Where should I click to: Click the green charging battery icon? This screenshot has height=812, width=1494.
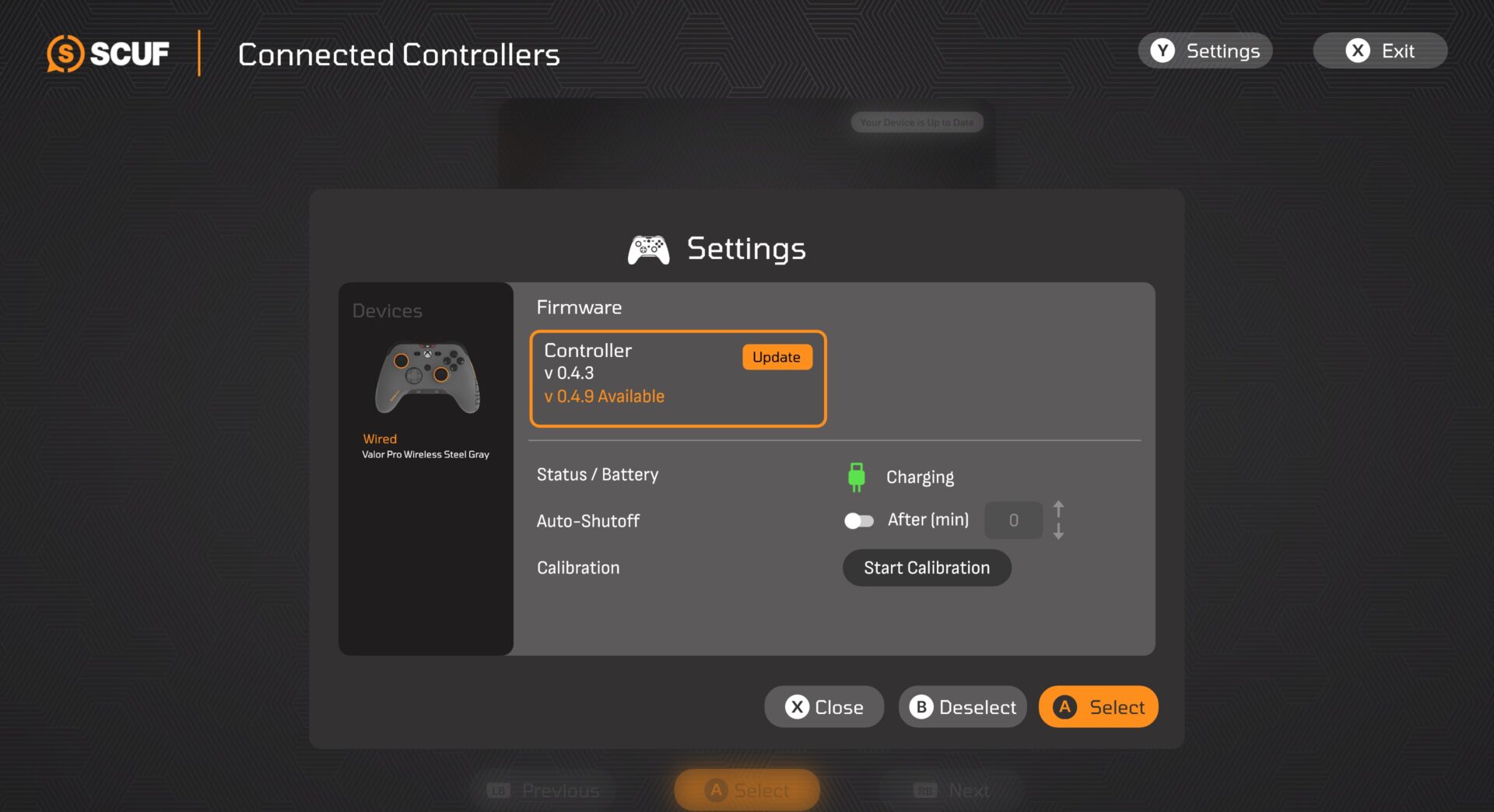pyautogui.click(x=856, y=477)
